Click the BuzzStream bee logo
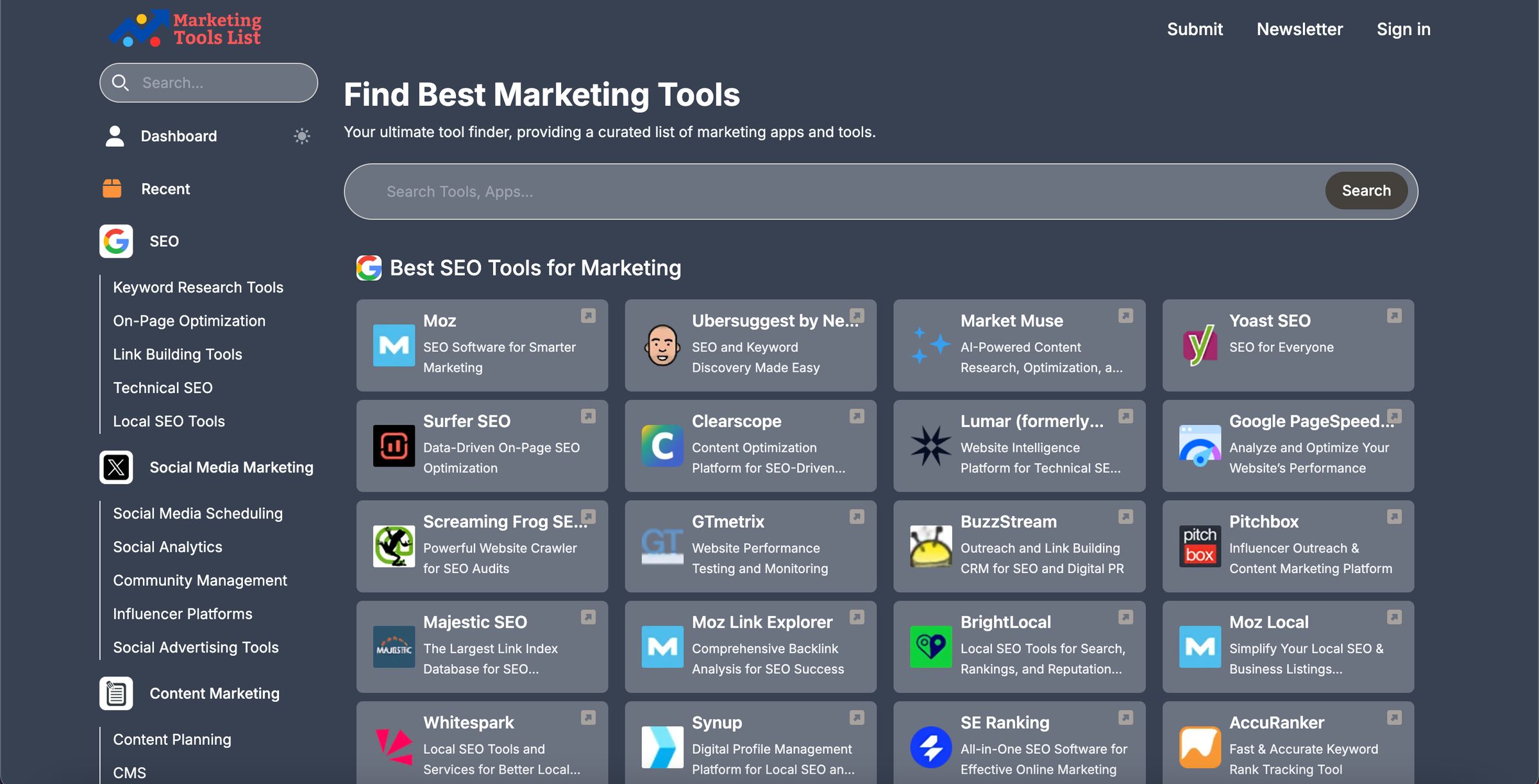Screen dimensions: 1539x784 pos(931,547)
